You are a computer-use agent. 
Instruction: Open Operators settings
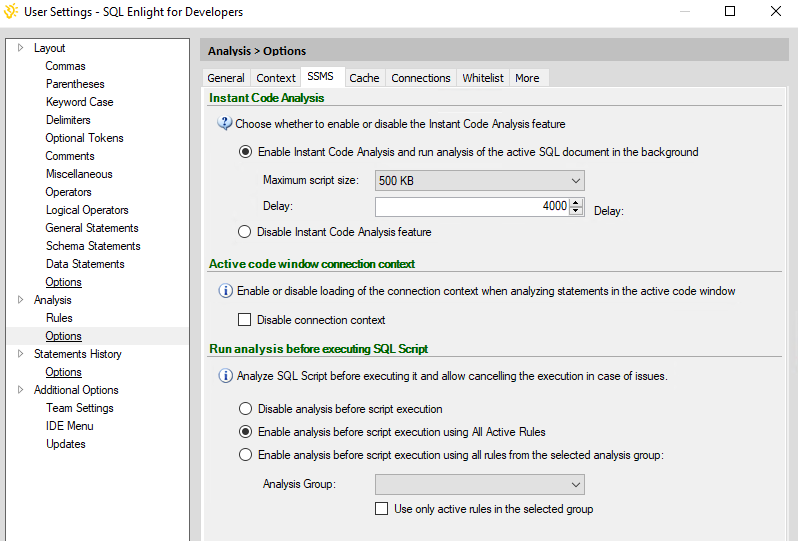(69, 192)
